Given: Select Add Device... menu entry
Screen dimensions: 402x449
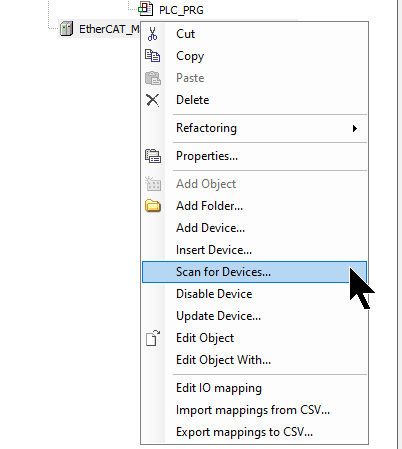Looking at the screenshot, I should click(x=255, y=228).
